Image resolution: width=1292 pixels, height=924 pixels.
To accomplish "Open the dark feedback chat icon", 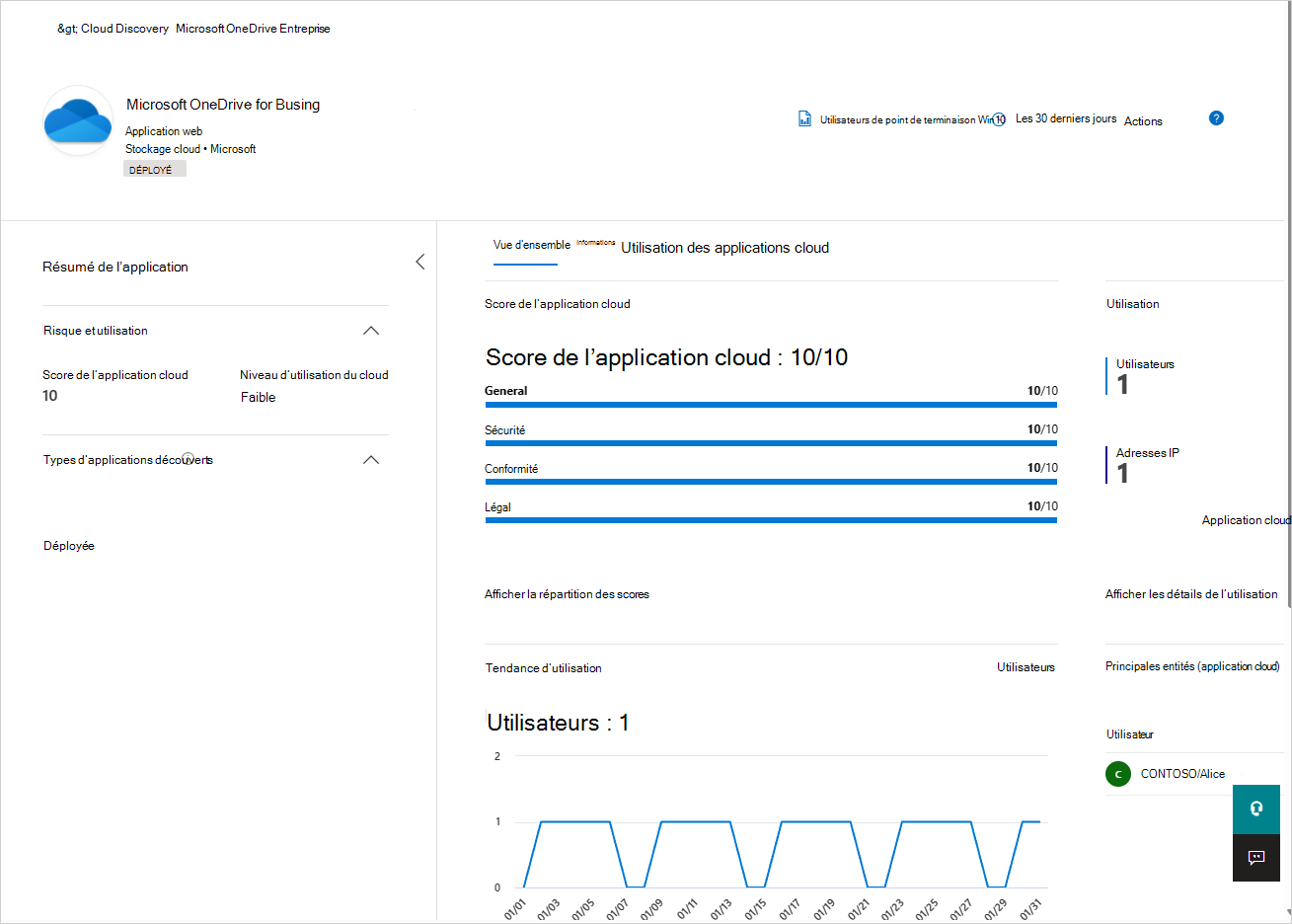I will pos(1256,857).
